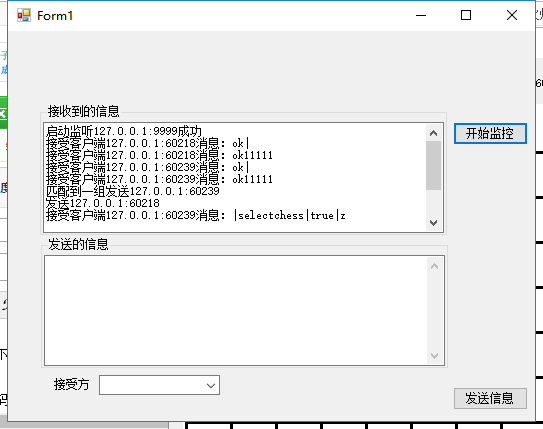Click the 发送127.0.0.1:60218 log line
Screen dimensions: 543x429
[x=103, y=203]
